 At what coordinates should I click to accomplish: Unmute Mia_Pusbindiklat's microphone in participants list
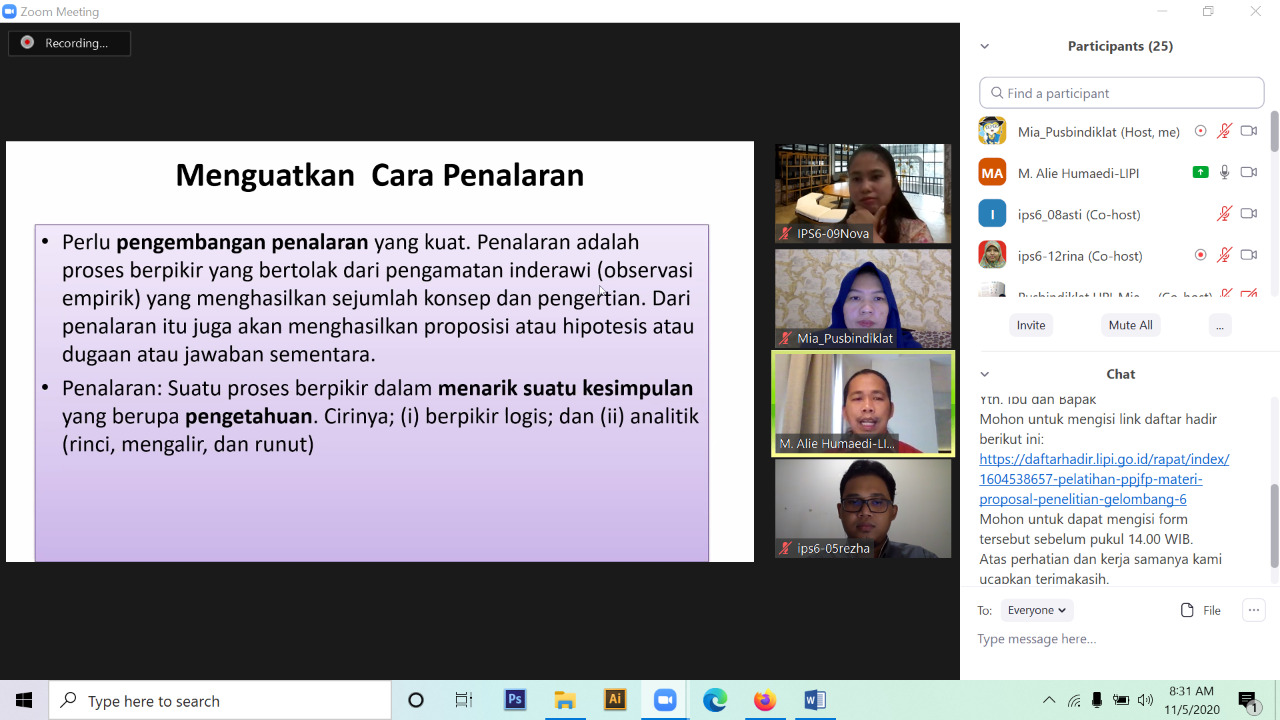coord(1224,131)
